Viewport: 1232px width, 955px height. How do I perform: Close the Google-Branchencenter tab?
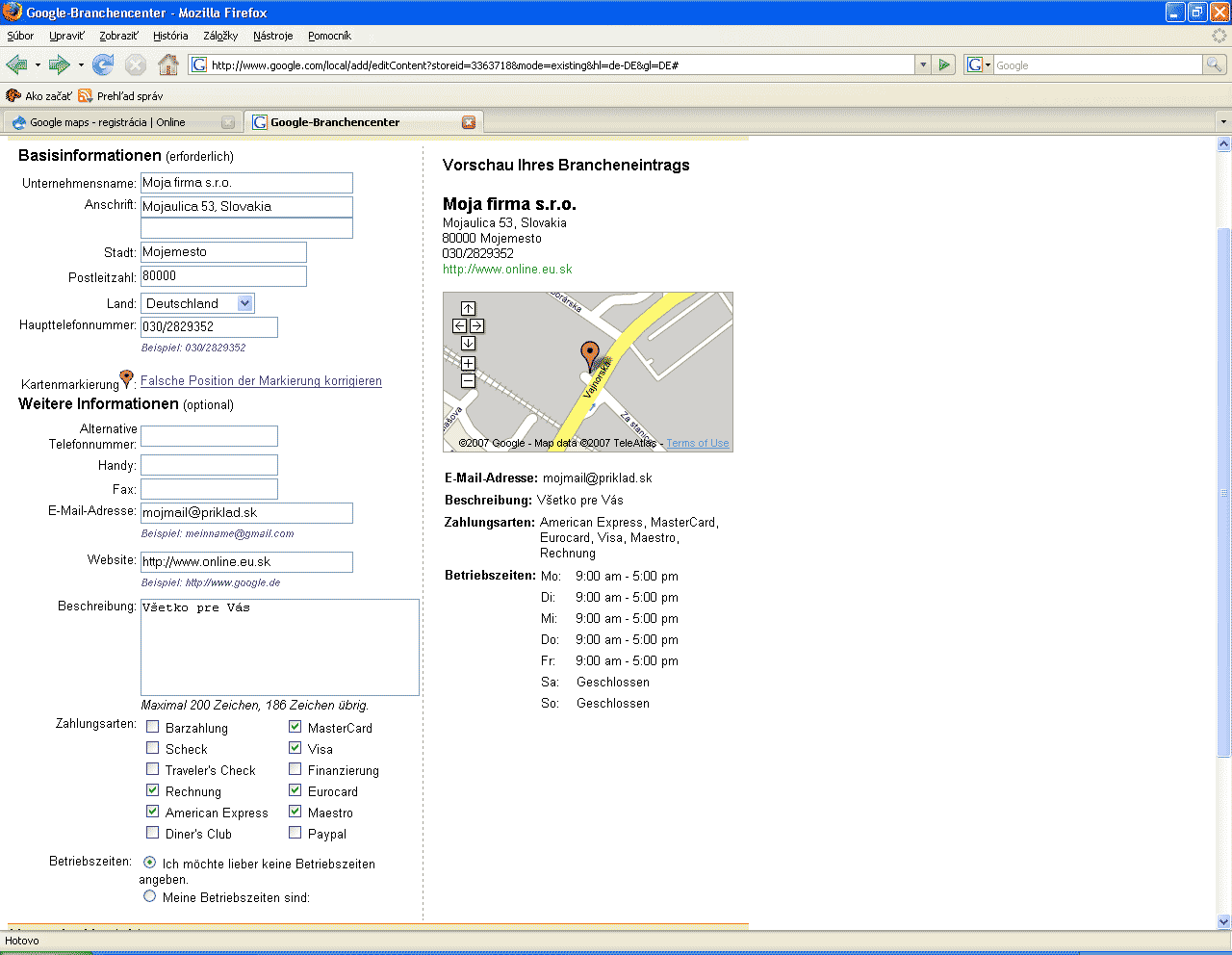coord(469,122)
